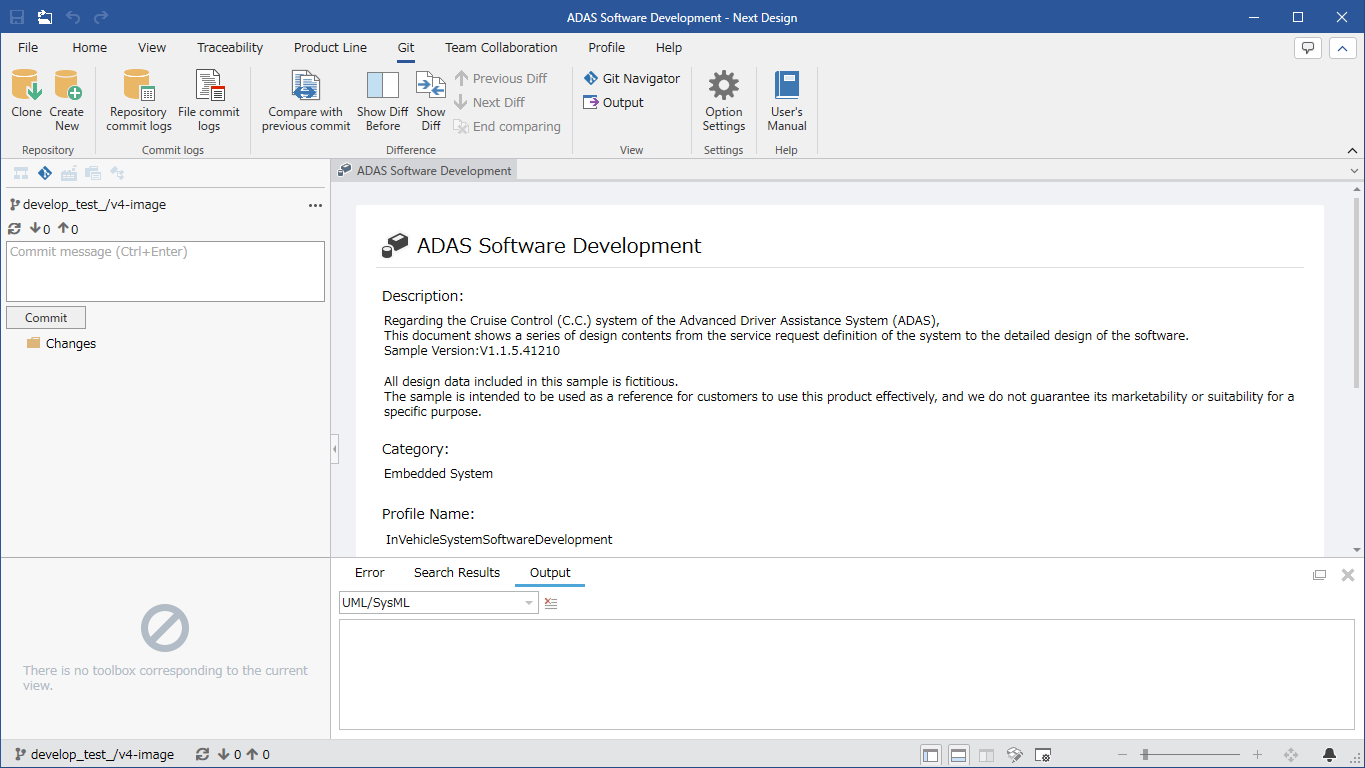The height and width of the screenshot is (768, 1365).
Task: Open the File menu tab
Action: 28,47
